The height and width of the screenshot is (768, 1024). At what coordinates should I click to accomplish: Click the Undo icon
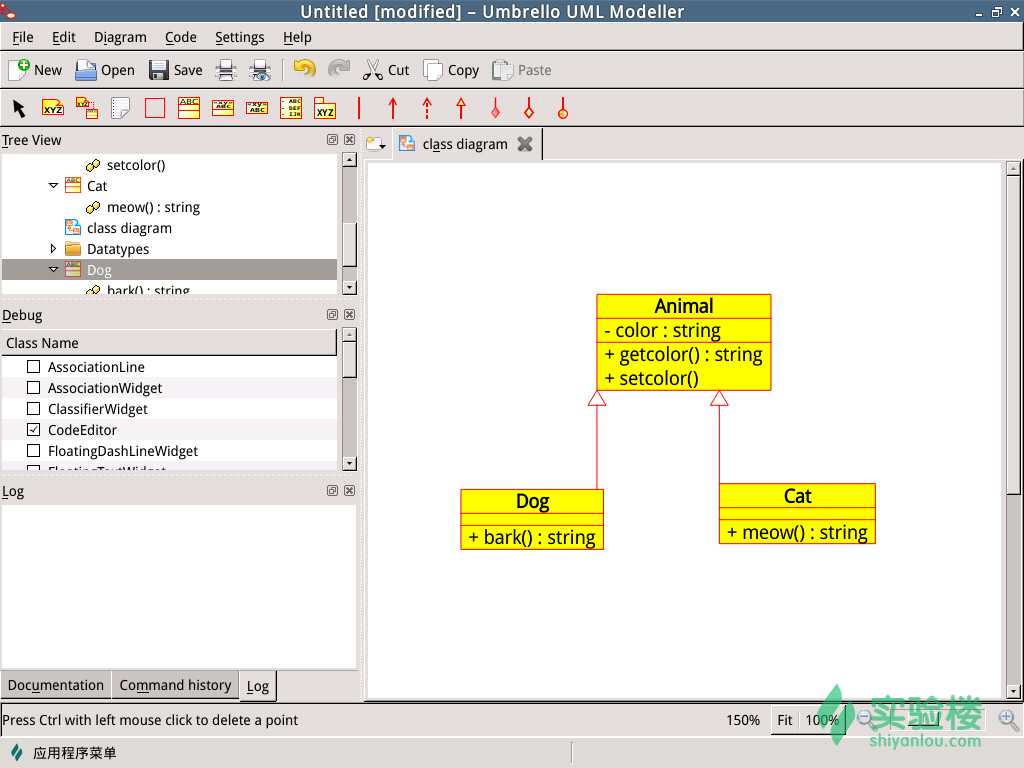(x=304, y=69)
